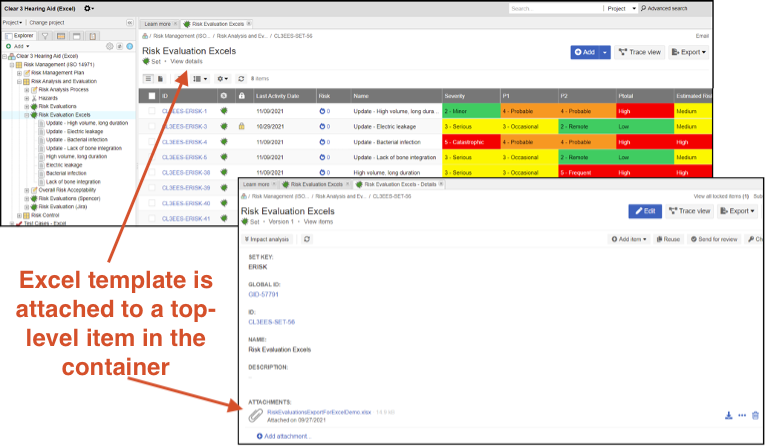The width and height of the screenshot is (765, 448).
Task: Open more options for the attachment
Action: (742, 415)
